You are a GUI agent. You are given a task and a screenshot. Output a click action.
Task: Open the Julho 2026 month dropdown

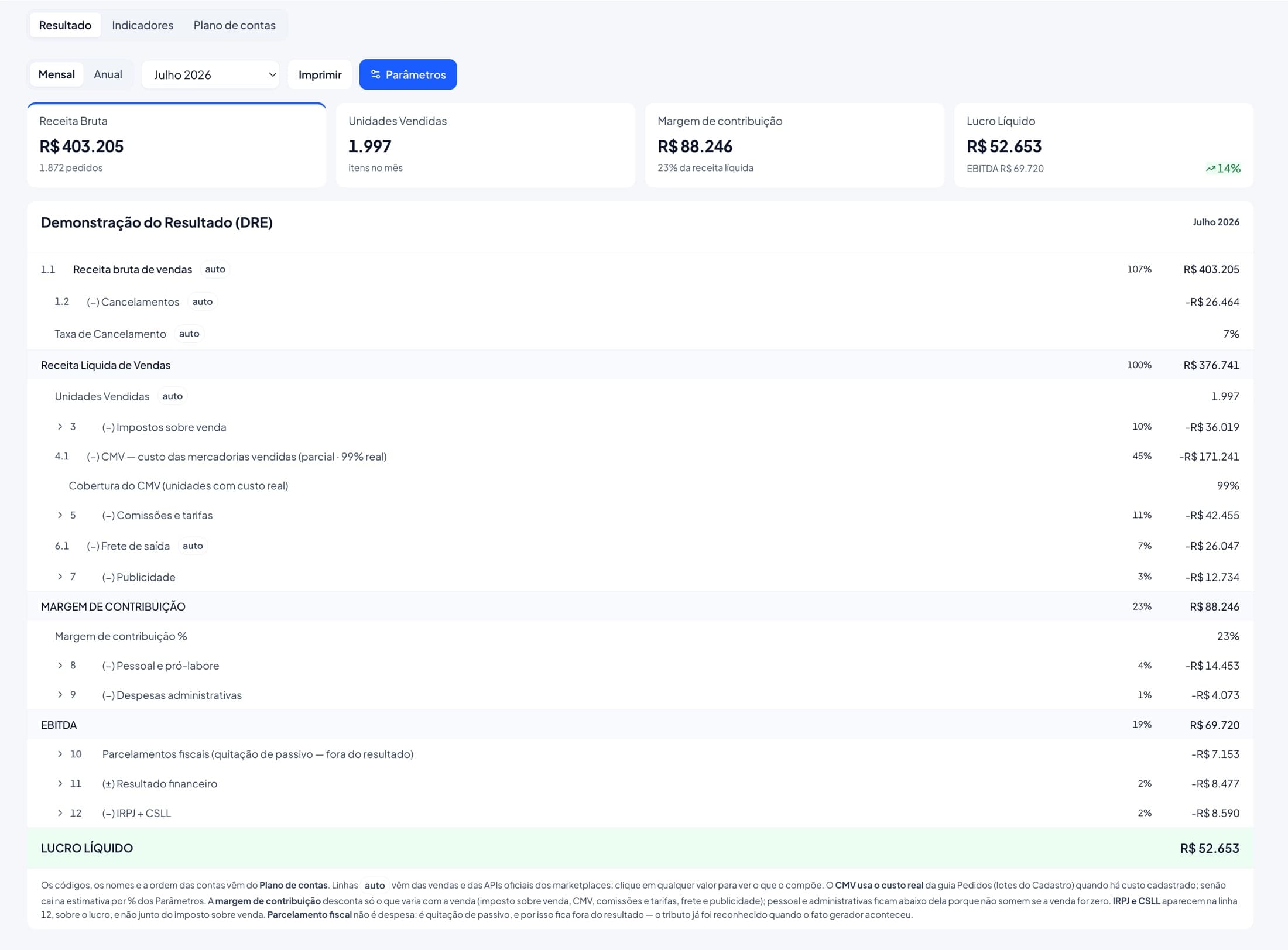coord(211,74)
